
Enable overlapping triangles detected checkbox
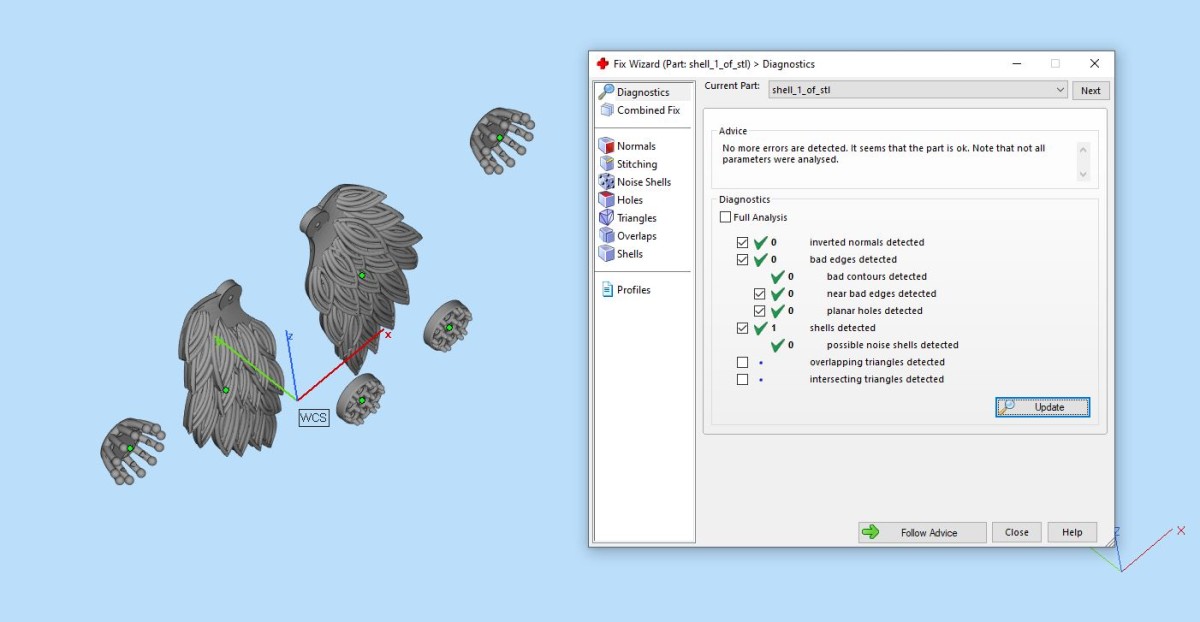742,362
